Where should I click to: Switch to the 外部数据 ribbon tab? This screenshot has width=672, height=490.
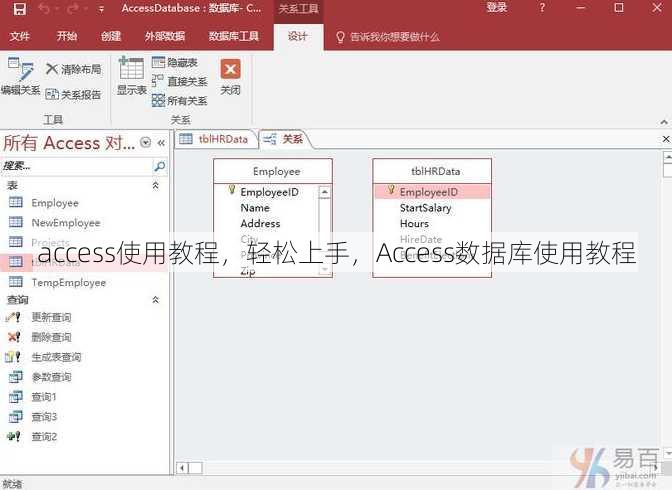coord(165,36)
